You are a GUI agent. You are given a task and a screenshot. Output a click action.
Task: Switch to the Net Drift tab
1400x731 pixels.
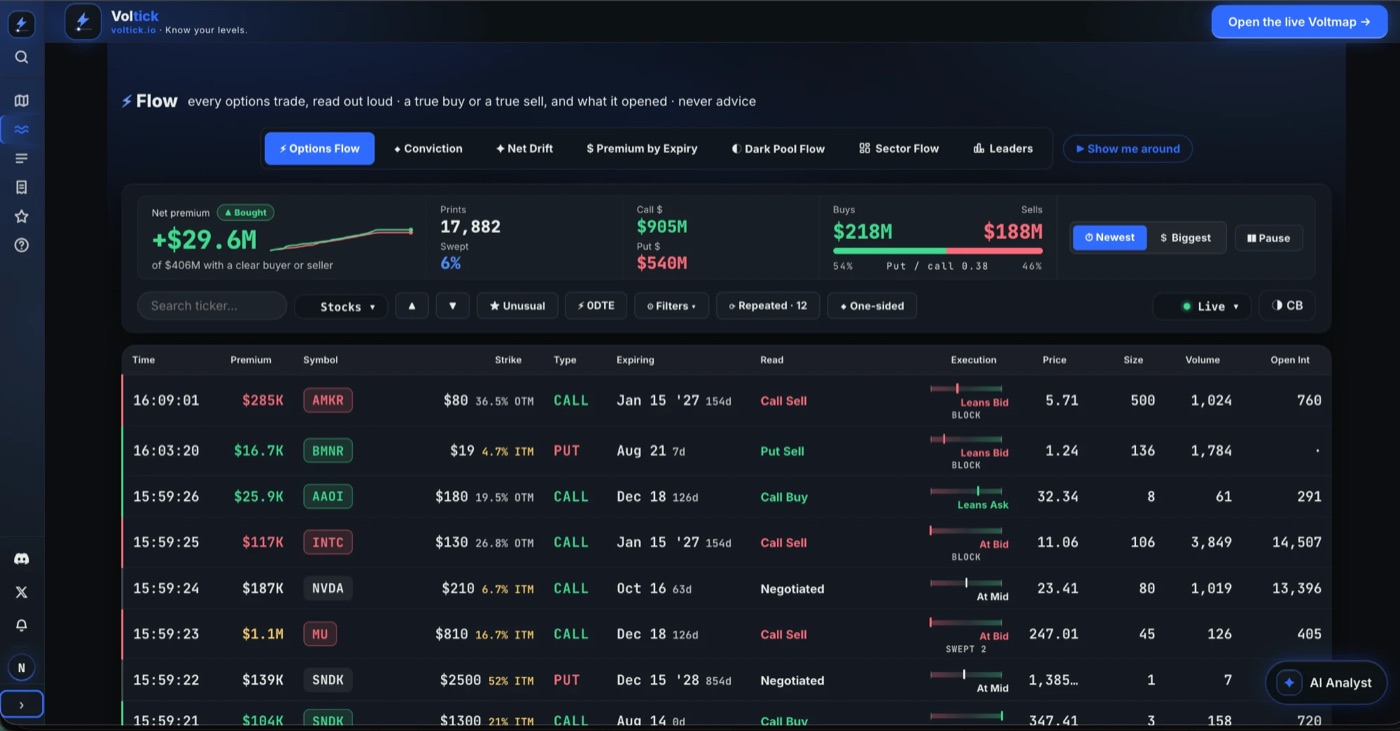pos(524,149)
